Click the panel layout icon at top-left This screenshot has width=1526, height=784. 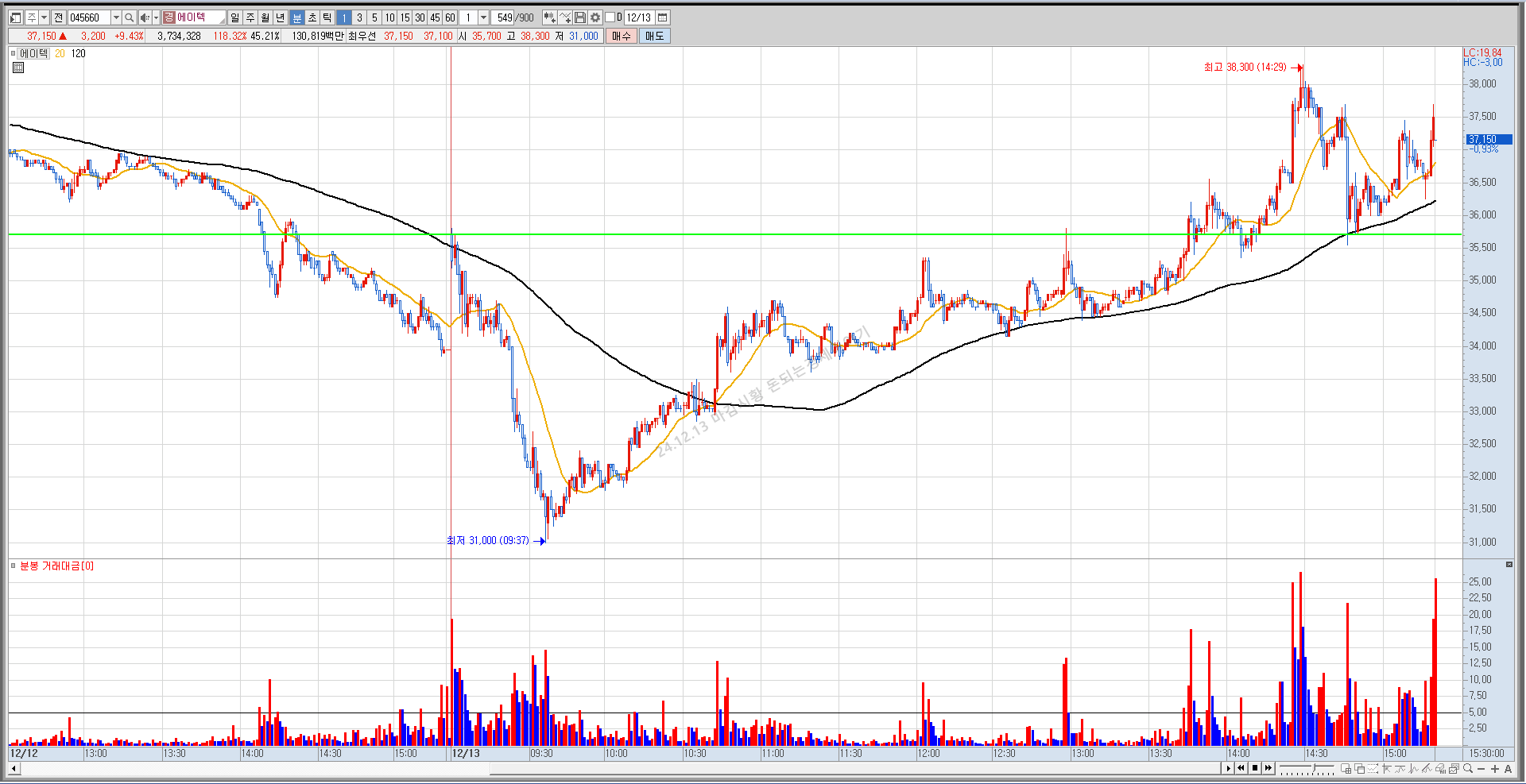[15, 17]
